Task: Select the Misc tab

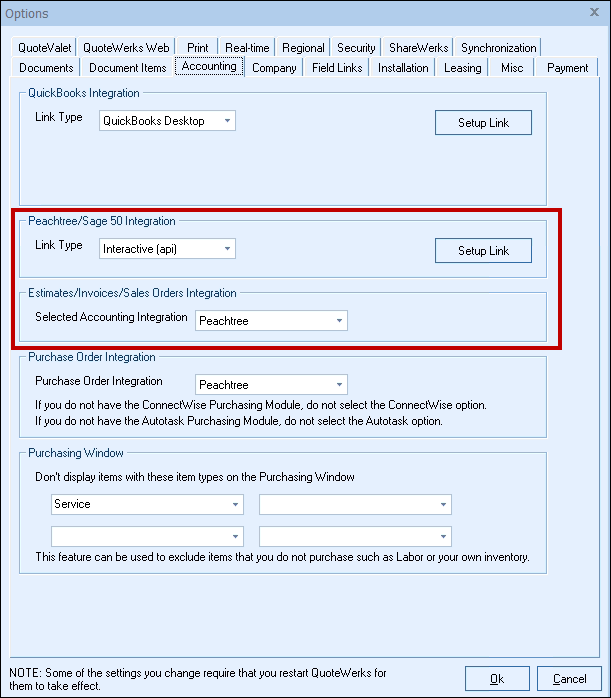Action: (x=512, y=68)
